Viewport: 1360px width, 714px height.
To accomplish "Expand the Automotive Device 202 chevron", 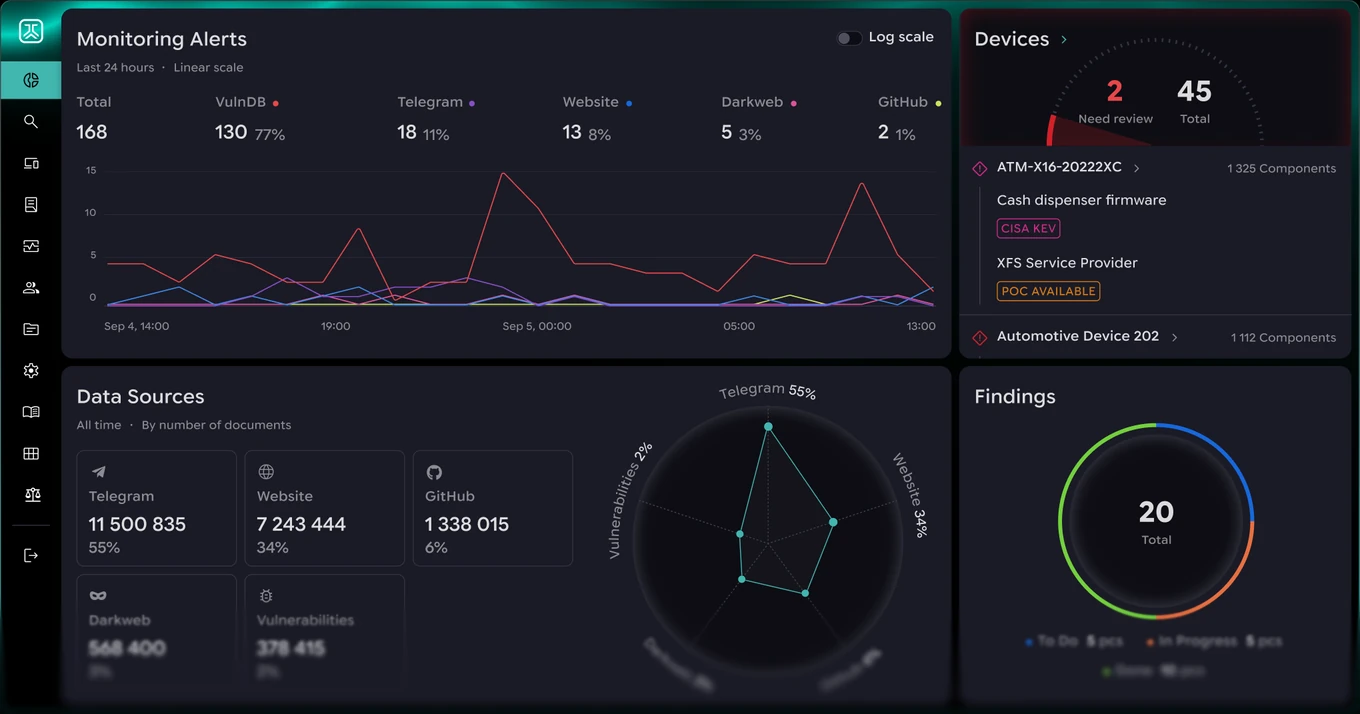I will [x=1174, y=337].
